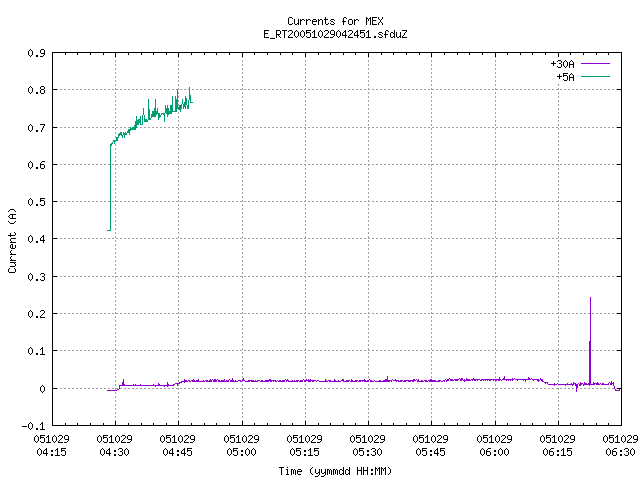640x480 pixels.
Task: Click the +5A legend label
Action: click(x=565, y=77)
